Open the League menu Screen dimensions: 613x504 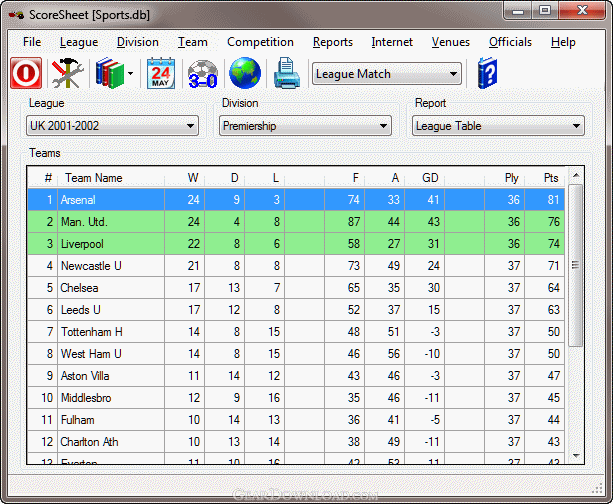pos(79,42)
